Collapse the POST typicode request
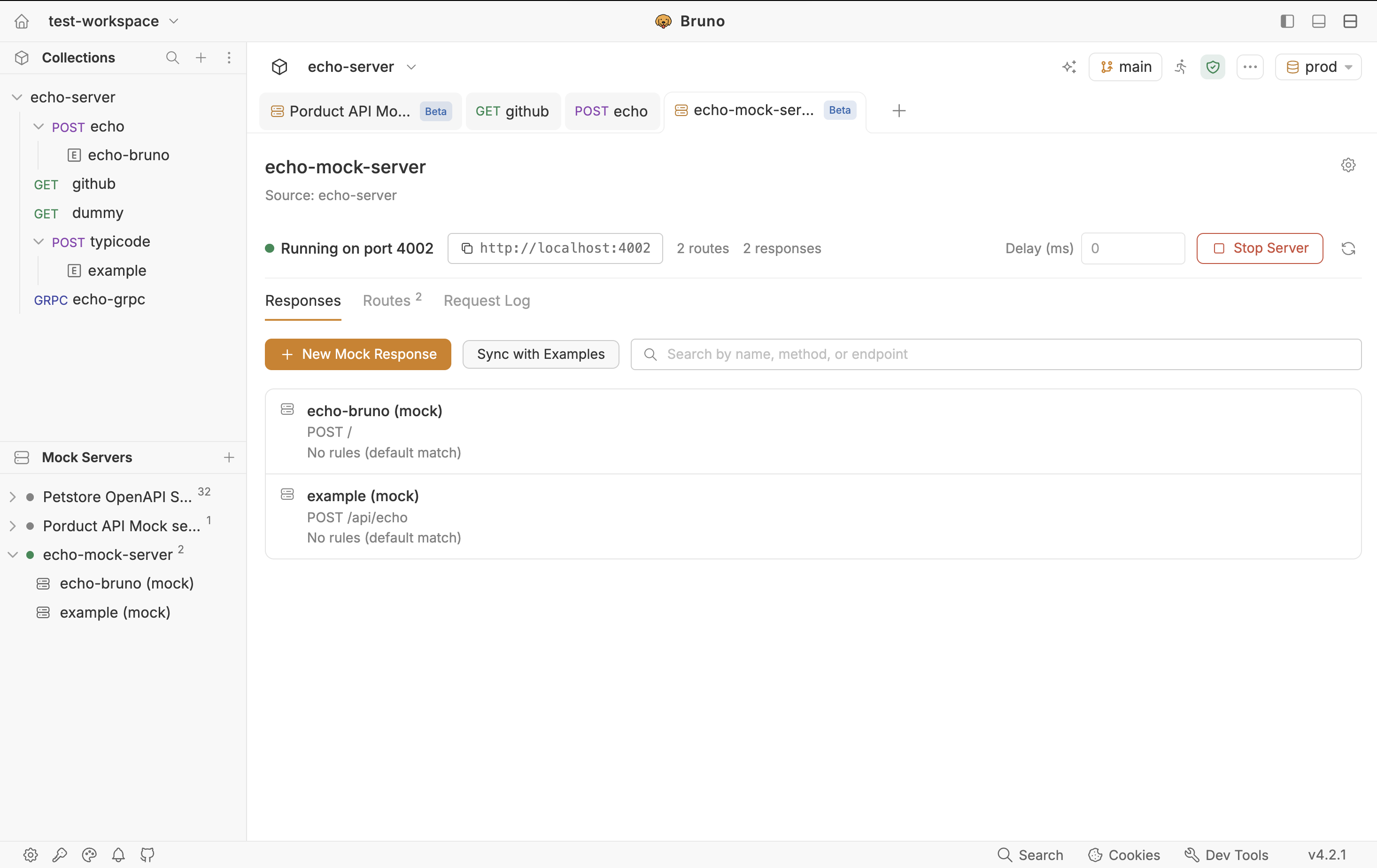 (x=39, y=241)
